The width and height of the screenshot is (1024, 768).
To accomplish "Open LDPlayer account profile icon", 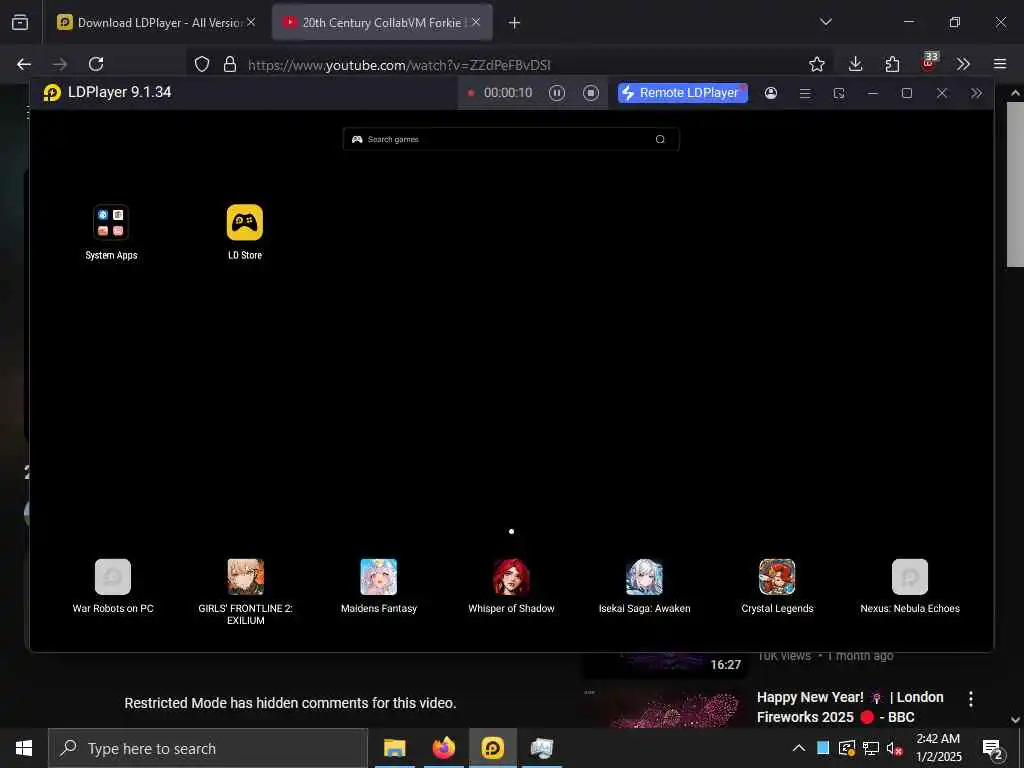I will pos(771,93).
